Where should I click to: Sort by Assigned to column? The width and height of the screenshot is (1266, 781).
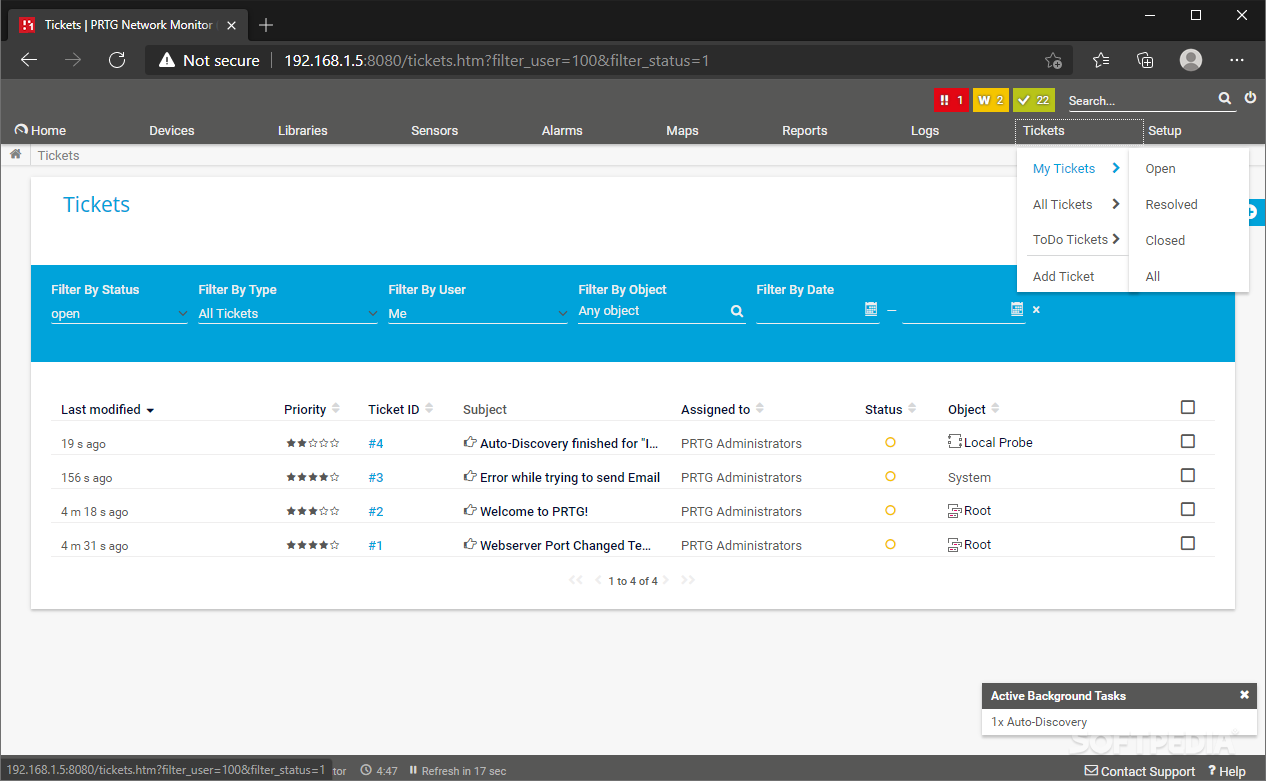pos(722,409)
